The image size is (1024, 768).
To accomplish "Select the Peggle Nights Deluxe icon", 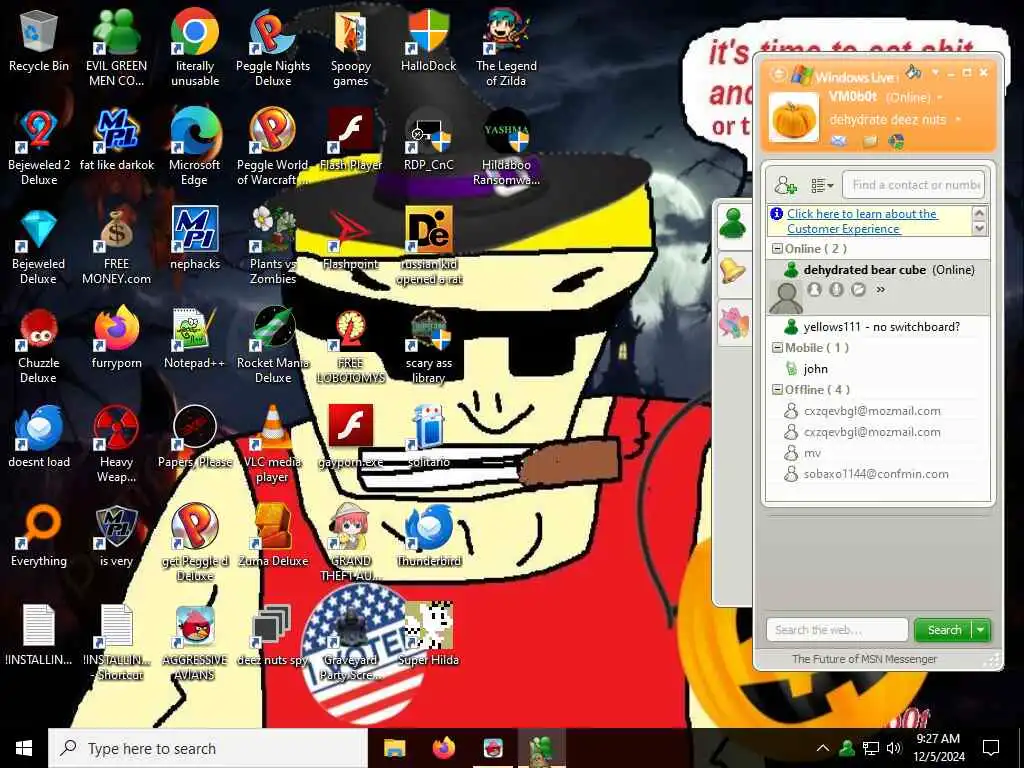I will (x=272, y=47).
